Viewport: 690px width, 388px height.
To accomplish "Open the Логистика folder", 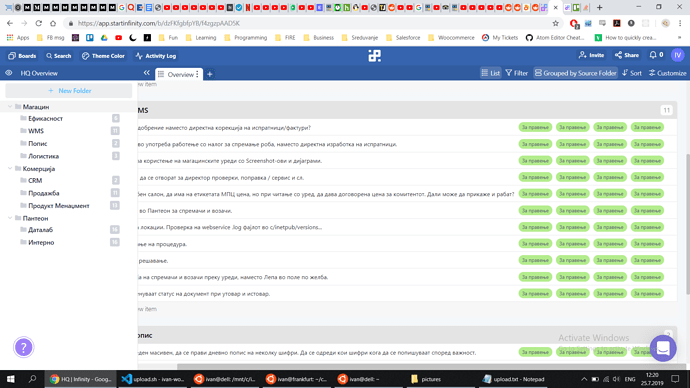I will tap(44, 156).
